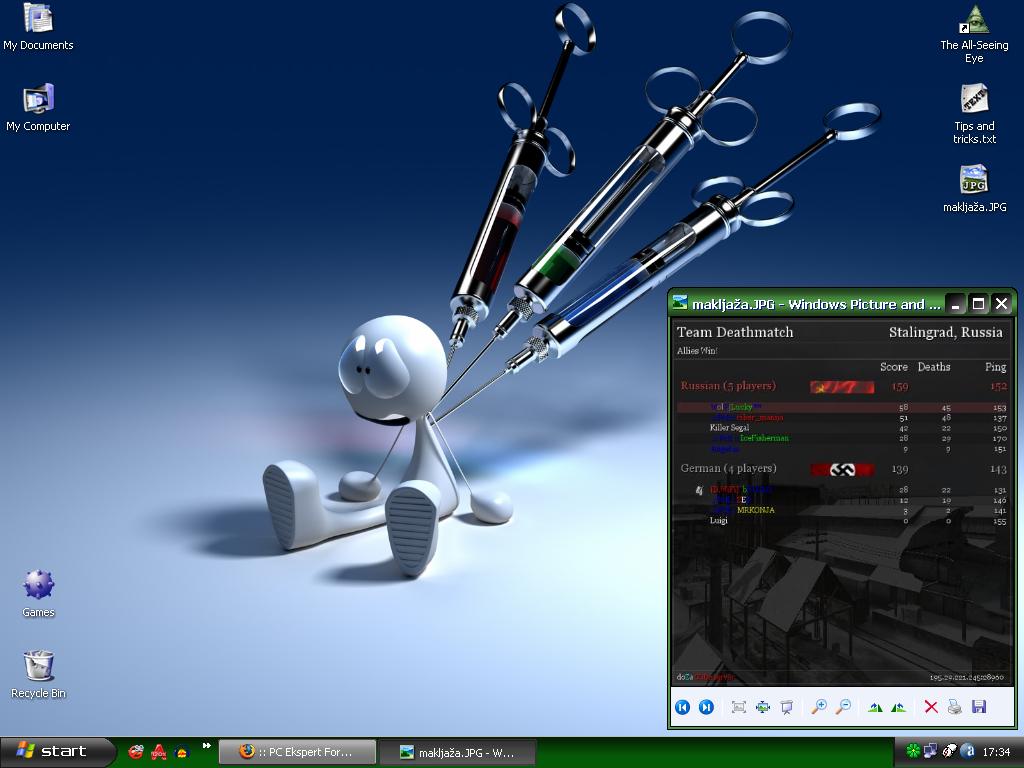The height and width of the screenshot is (768, 1024).
Task: Zoom in on the picture
Action: point(819,707)
